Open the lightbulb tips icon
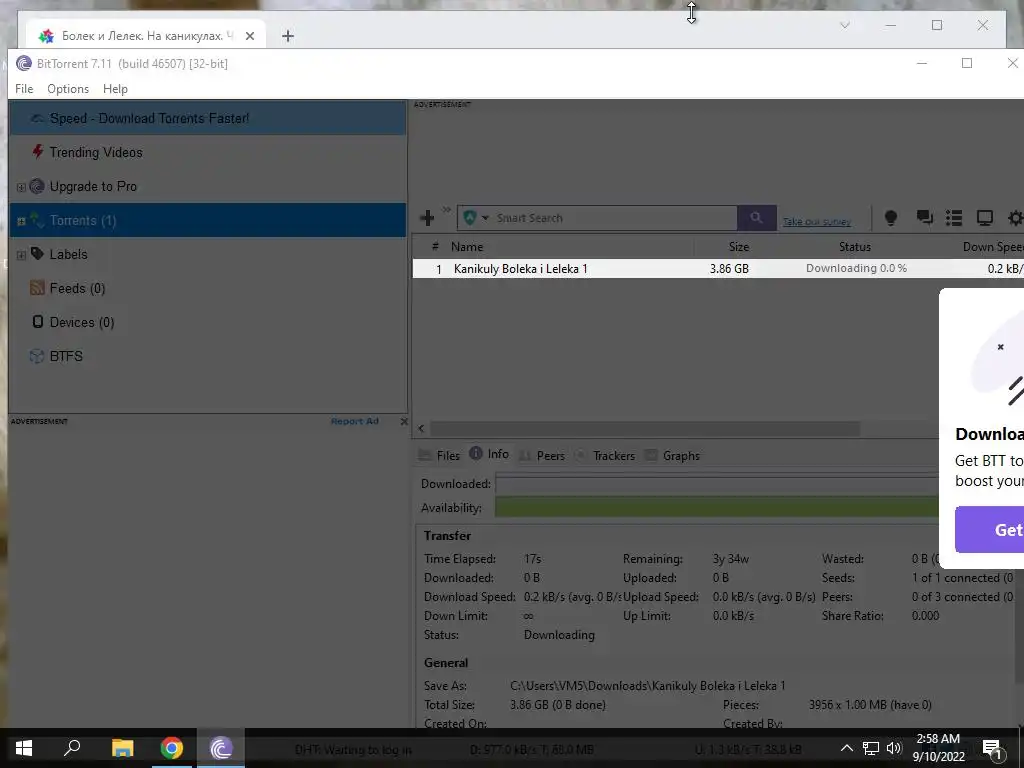 [x=890, y=217]
